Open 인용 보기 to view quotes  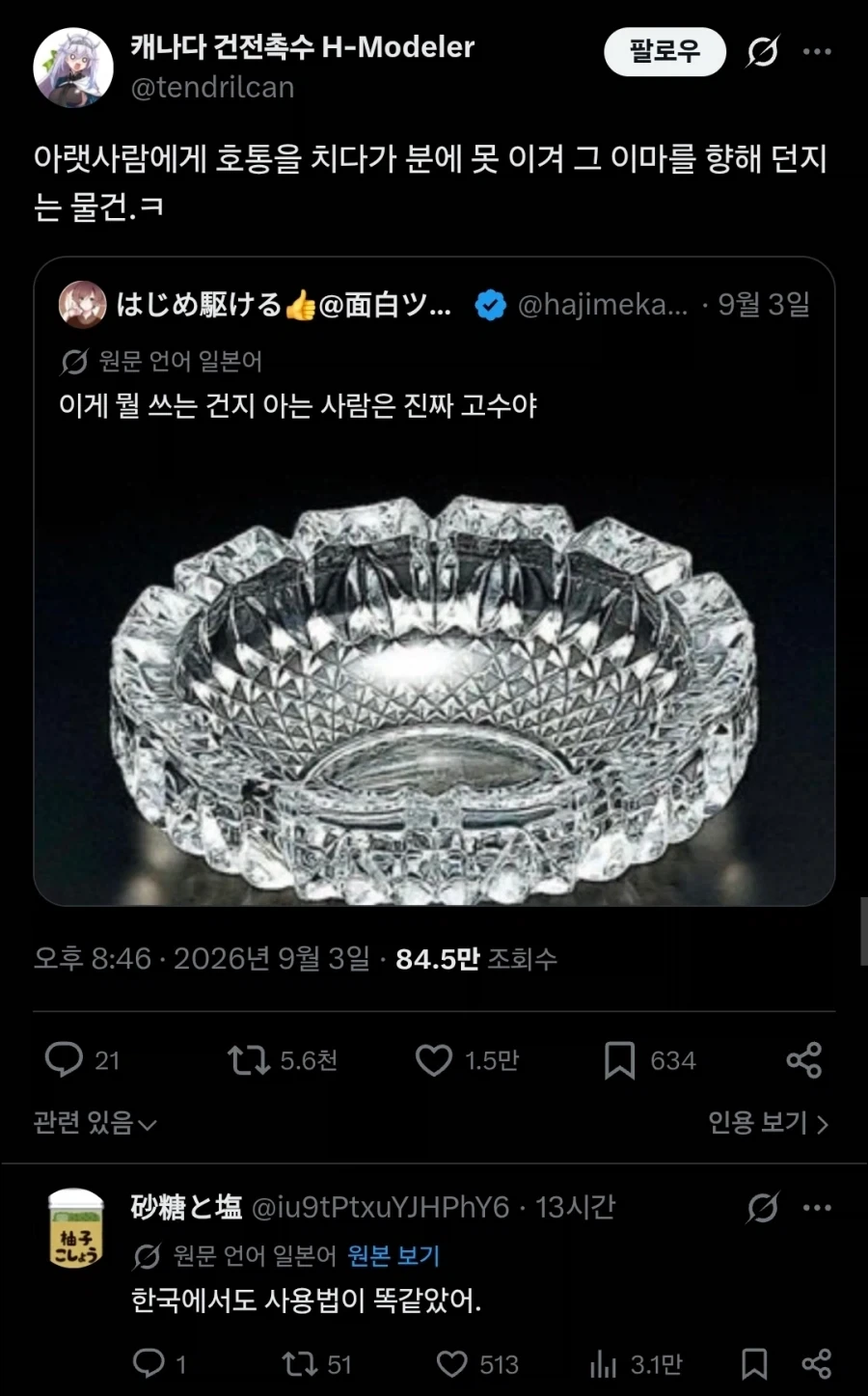[769, 1123]
